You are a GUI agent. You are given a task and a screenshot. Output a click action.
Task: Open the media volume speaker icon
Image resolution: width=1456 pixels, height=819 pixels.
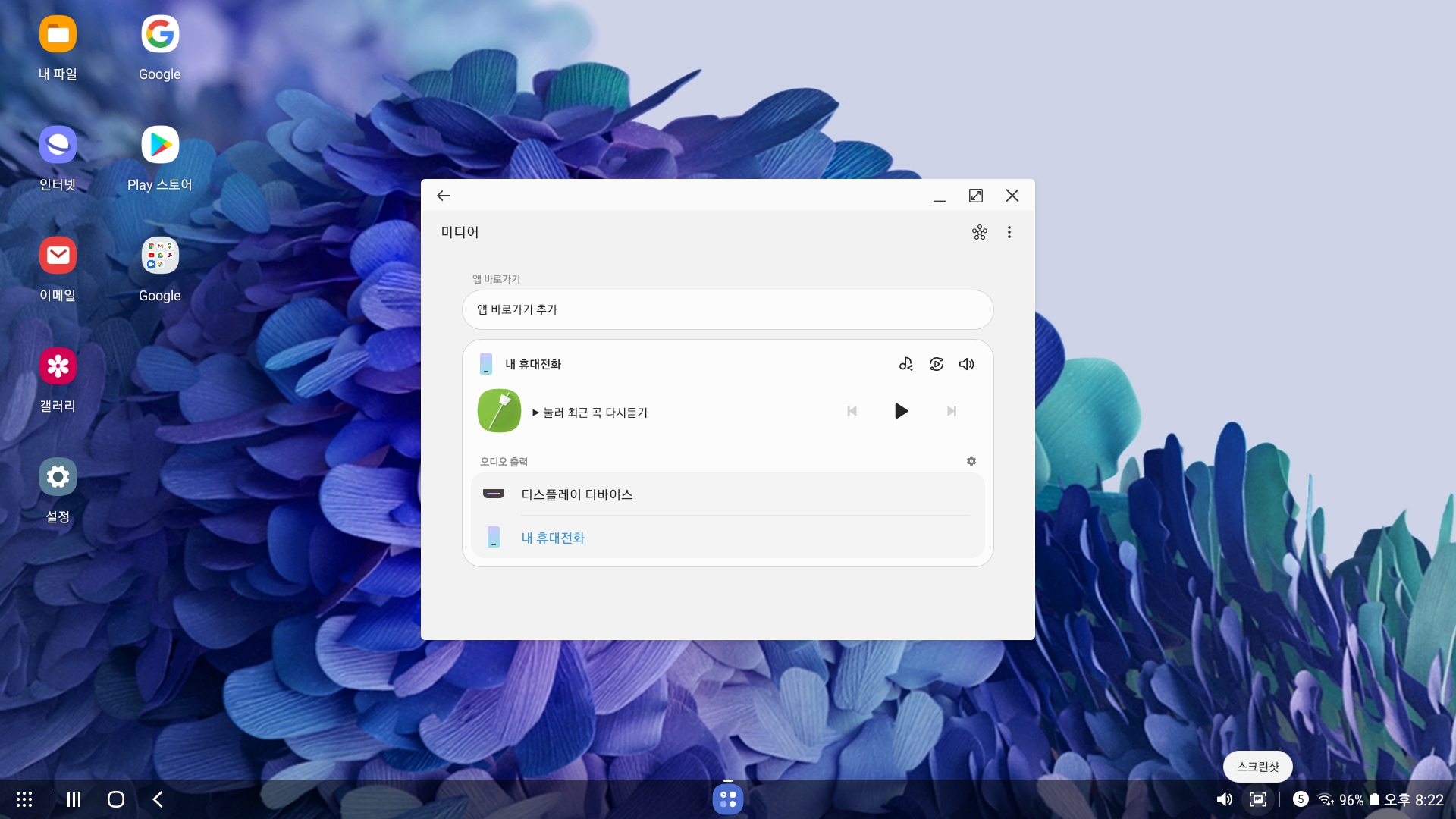pos(966,364)
